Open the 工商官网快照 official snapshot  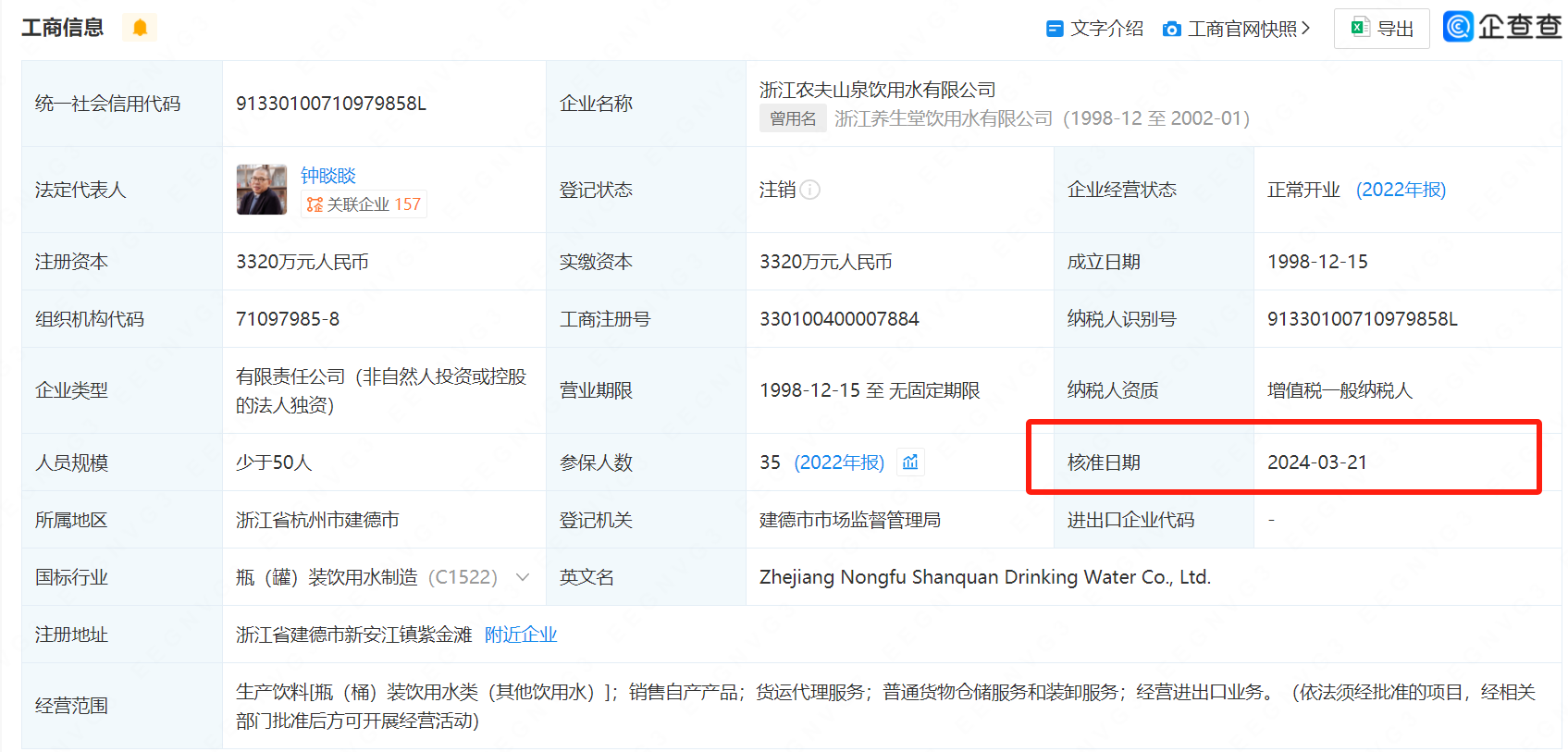click(1236, 29)
